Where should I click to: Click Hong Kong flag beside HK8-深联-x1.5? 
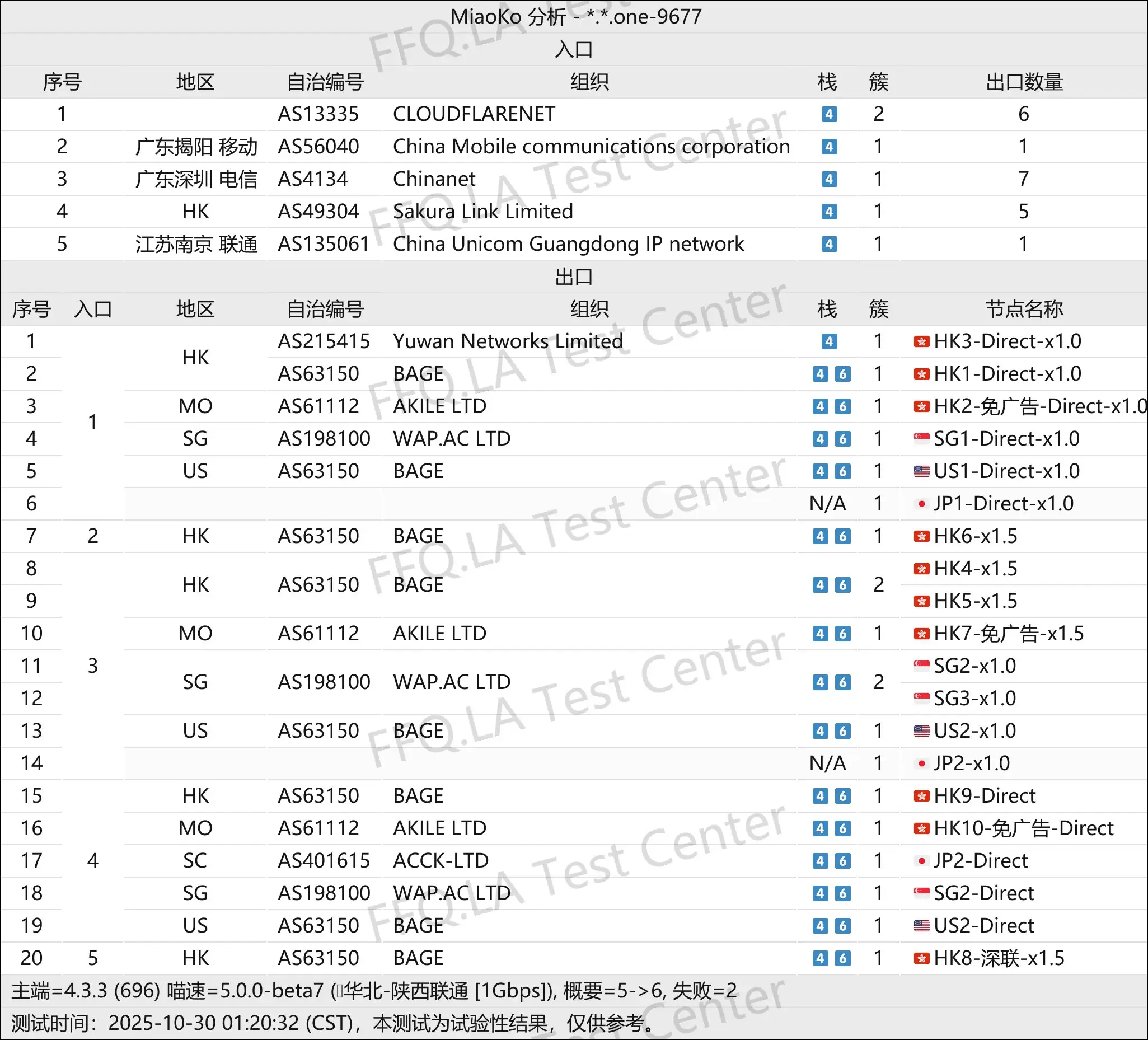click(921, 958)
